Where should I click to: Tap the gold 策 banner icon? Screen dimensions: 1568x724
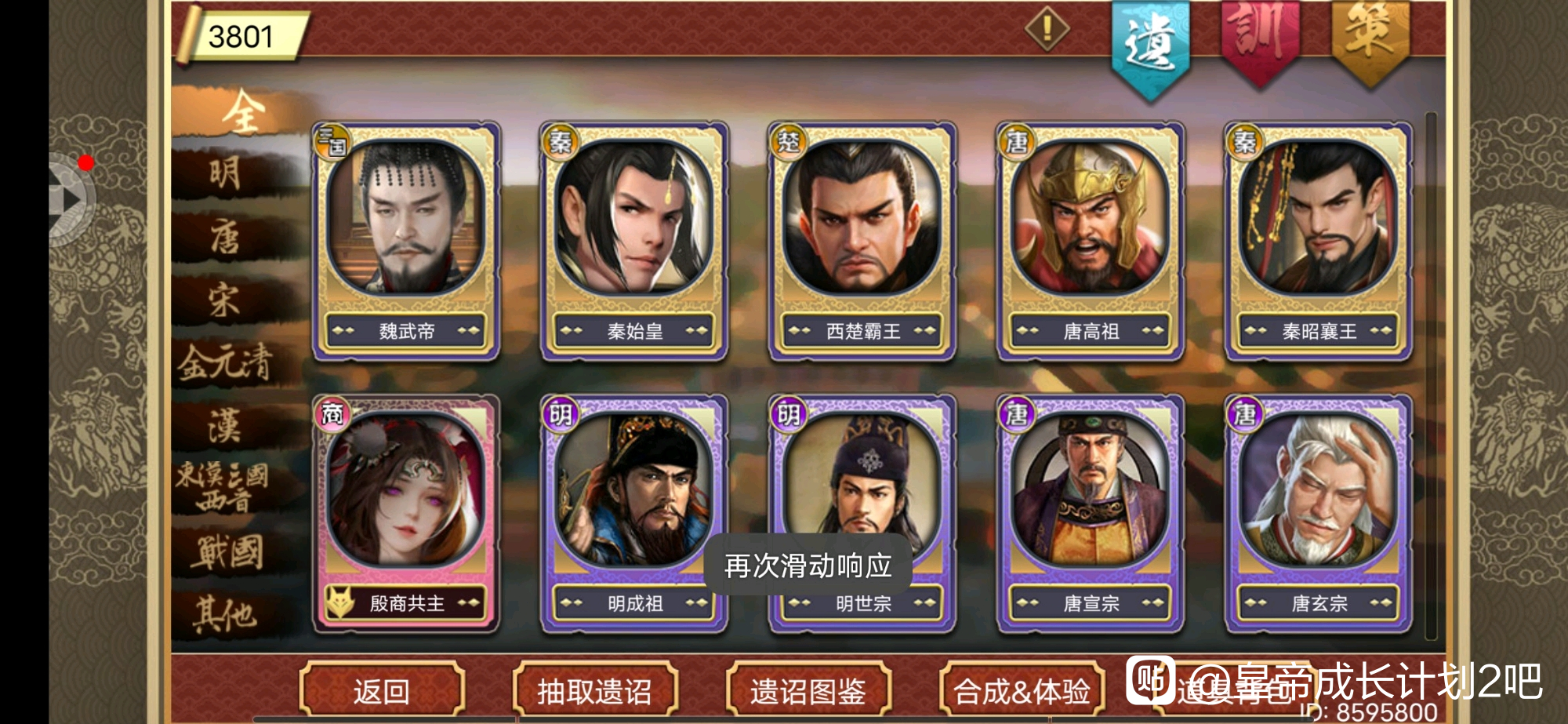click(1370, 41)
